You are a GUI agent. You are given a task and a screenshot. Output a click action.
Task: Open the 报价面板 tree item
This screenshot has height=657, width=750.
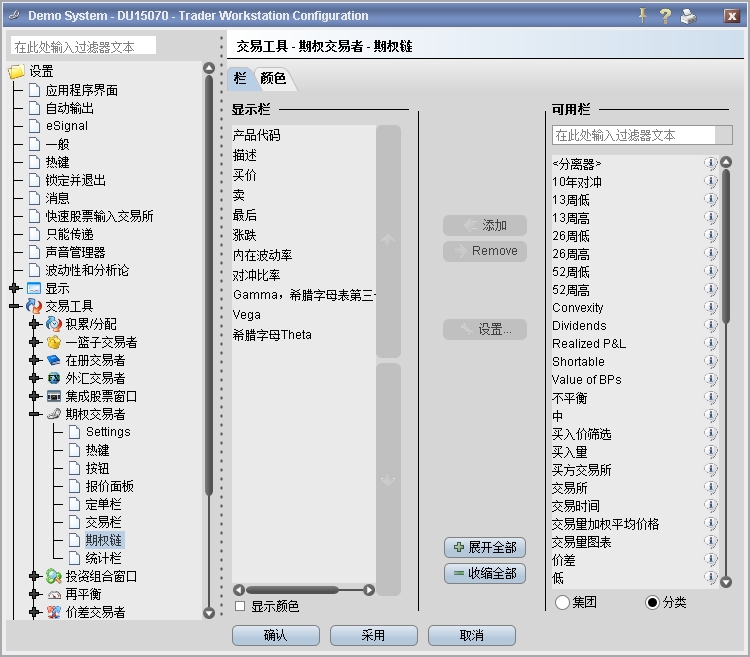click(110, 486)
